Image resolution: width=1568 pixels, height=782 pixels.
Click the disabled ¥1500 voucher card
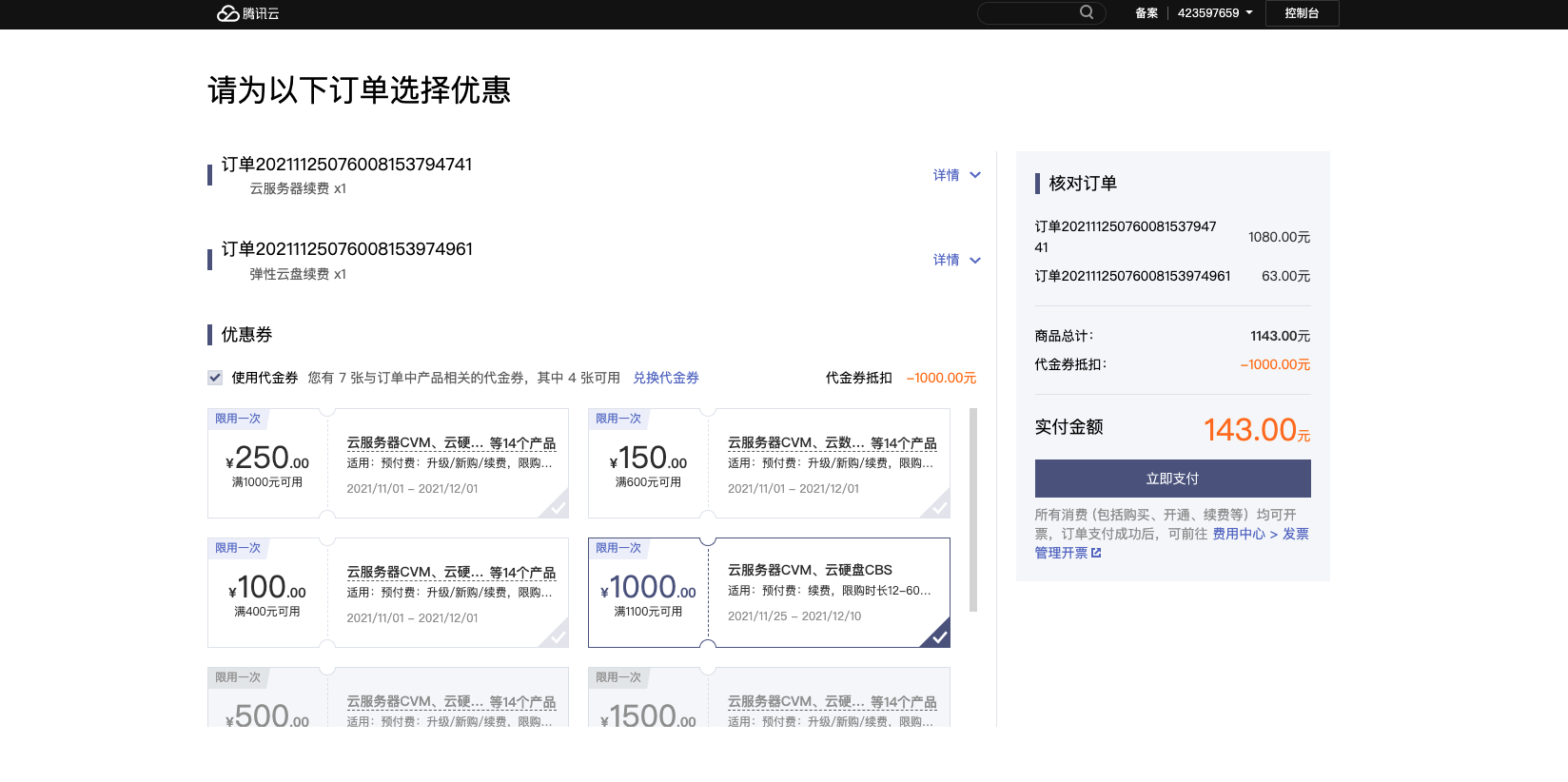[769, 697]
